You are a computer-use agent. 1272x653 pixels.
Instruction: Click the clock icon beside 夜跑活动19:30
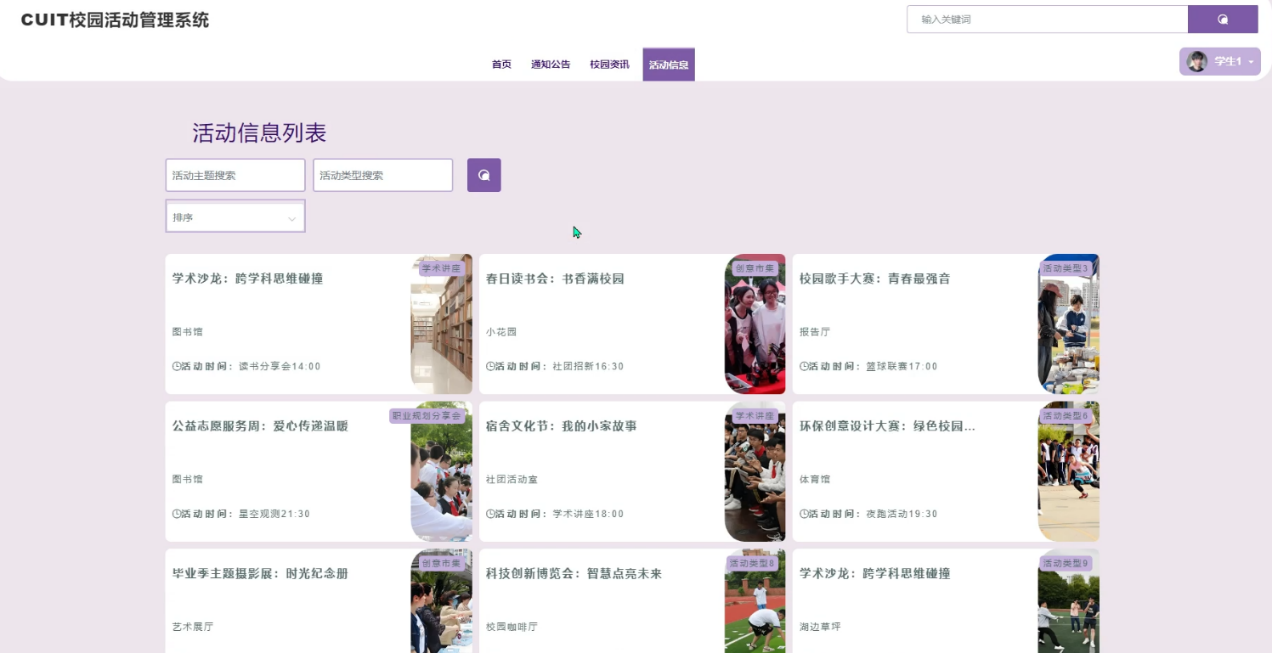click(803, 514)
